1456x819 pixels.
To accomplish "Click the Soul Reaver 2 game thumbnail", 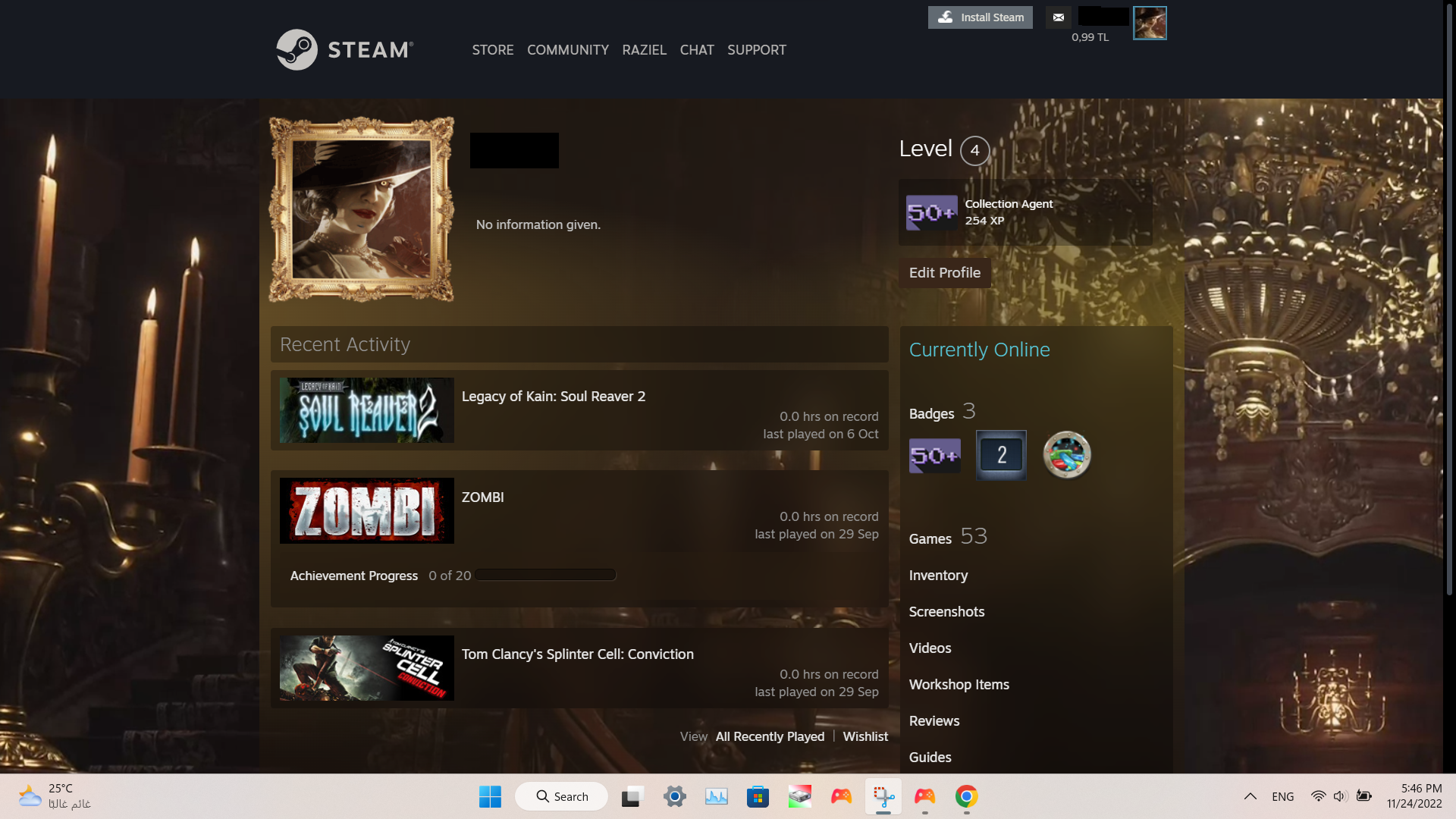I will coord(367,410).
